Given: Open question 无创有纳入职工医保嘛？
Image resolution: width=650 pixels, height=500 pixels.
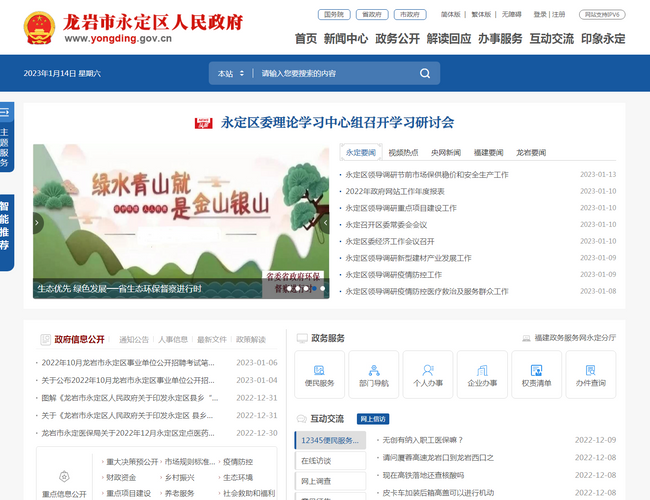Looking at the screenshot, I should (x=423, y=440).
